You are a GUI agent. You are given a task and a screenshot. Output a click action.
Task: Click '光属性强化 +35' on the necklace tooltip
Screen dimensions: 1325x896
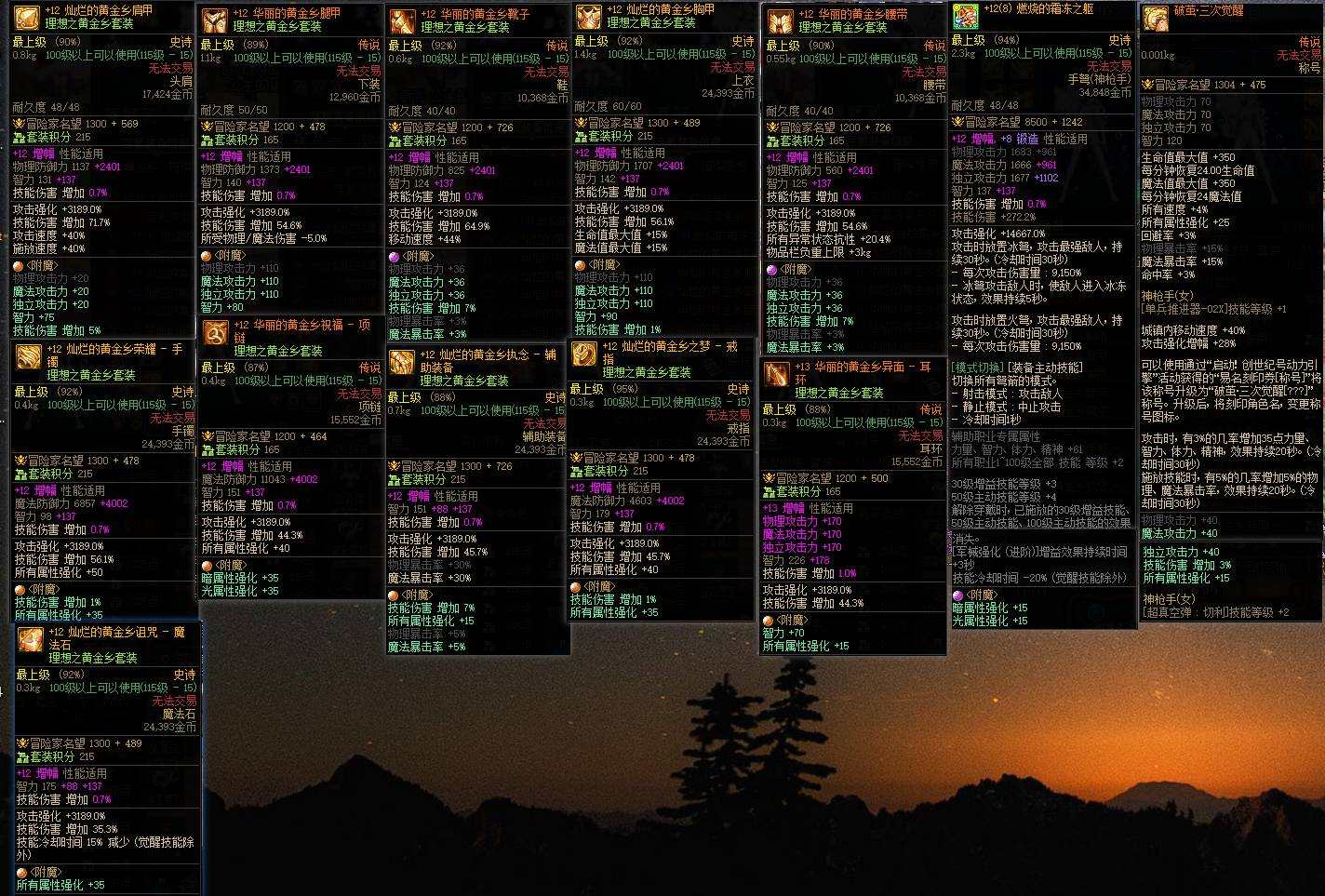(240, 591)
